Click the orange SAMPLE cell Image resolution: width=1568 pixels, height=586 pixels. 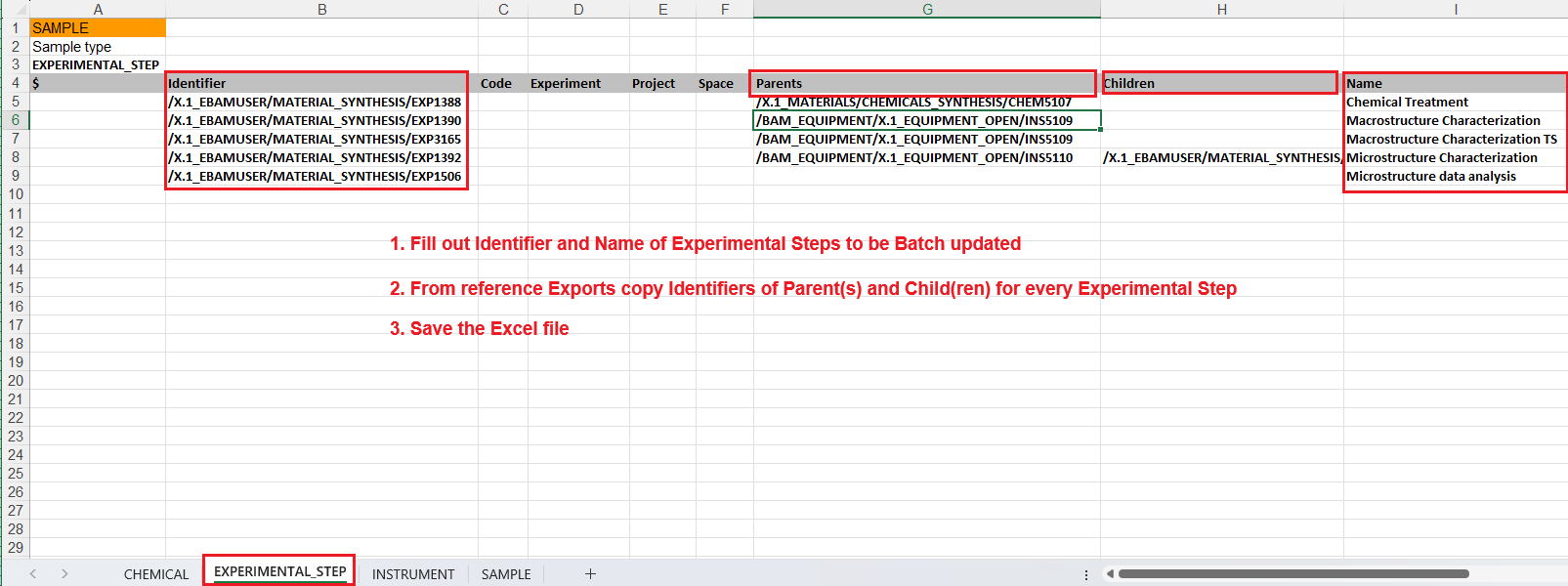click(98, 27)
